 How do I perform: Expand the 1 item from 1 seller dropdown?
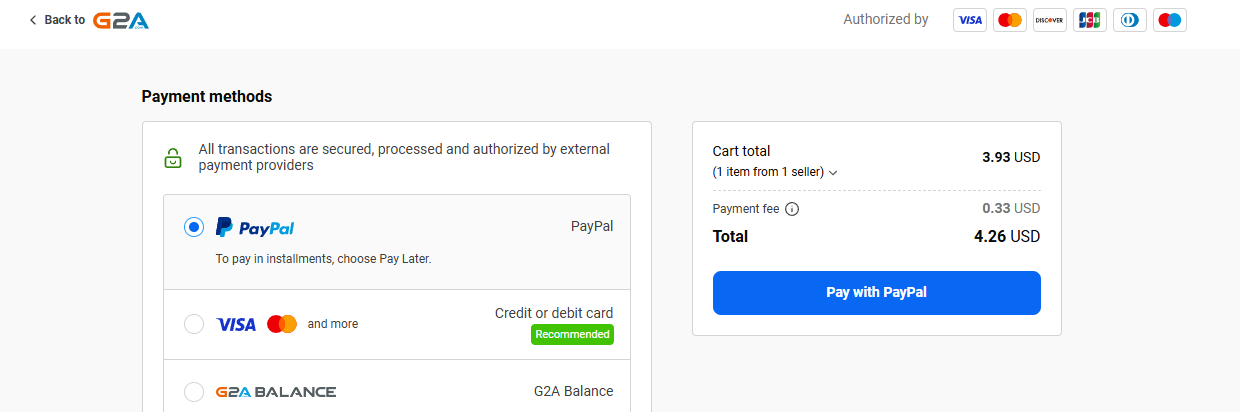[x=775, y=172]
